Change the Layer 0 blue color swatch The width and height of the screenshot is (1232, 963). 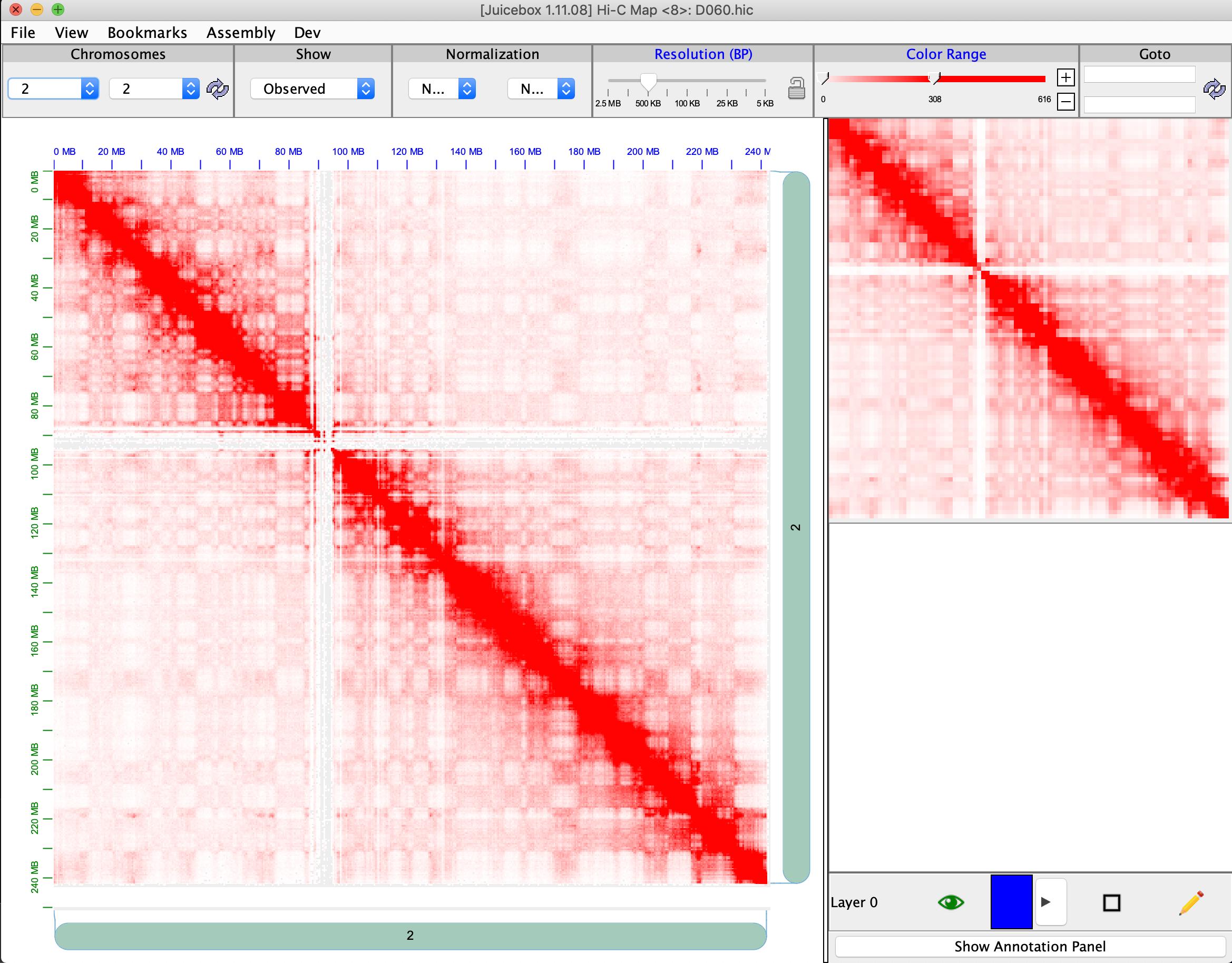pos(1011,901)
